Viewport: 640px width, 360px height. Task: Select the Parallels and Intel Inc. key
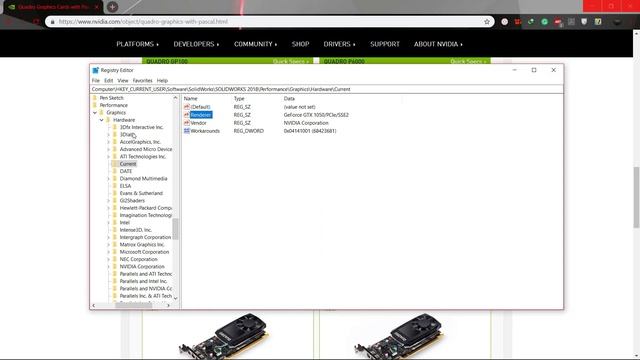click(x=143, y=281)
